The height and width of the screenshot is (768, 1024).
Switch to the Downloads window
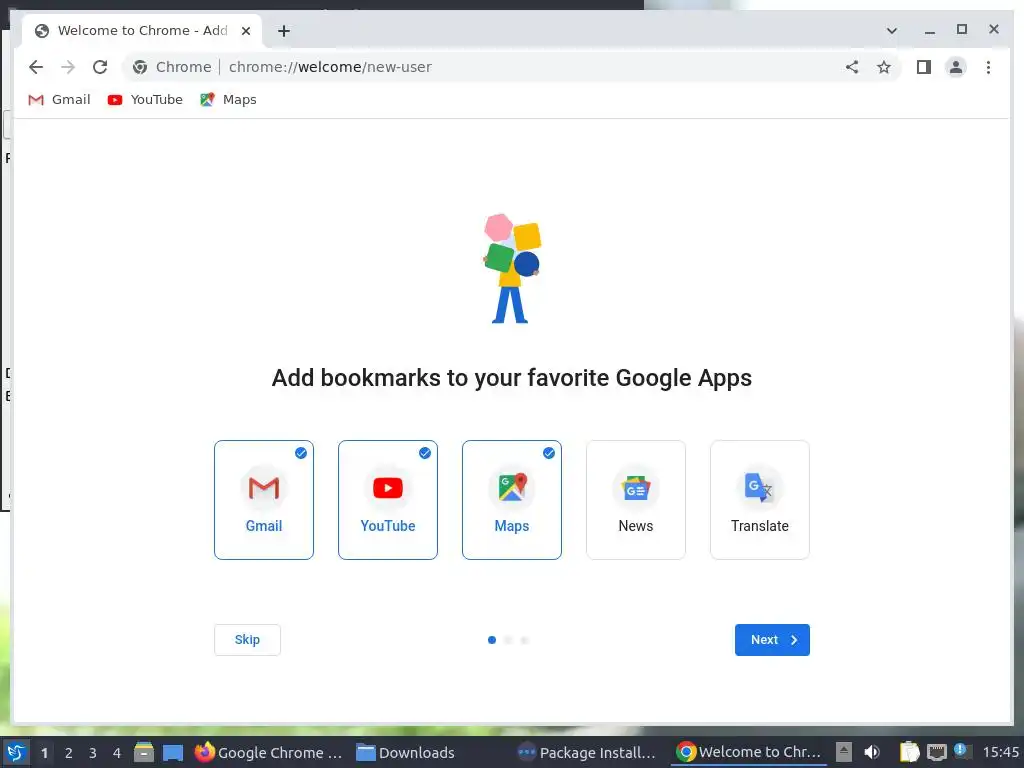pyautogui.click(x=406, y=752)
